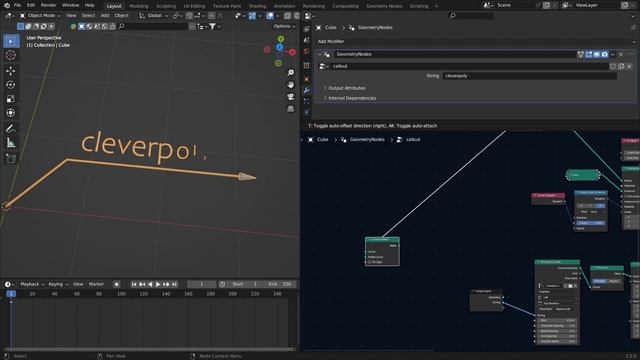Select the Select Box tool in viewport toolbar
The height and width of the screenshot is (360, 640).
11,41
